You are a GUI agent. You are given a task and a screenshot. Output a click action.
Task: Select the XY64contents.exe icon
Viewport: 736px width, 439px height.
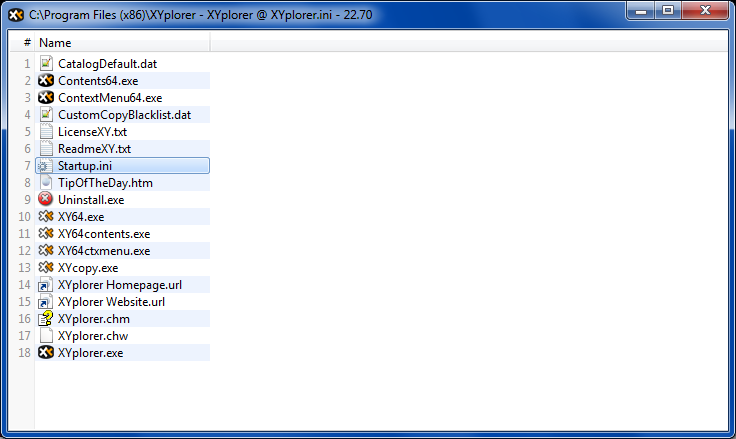(46, 233)
